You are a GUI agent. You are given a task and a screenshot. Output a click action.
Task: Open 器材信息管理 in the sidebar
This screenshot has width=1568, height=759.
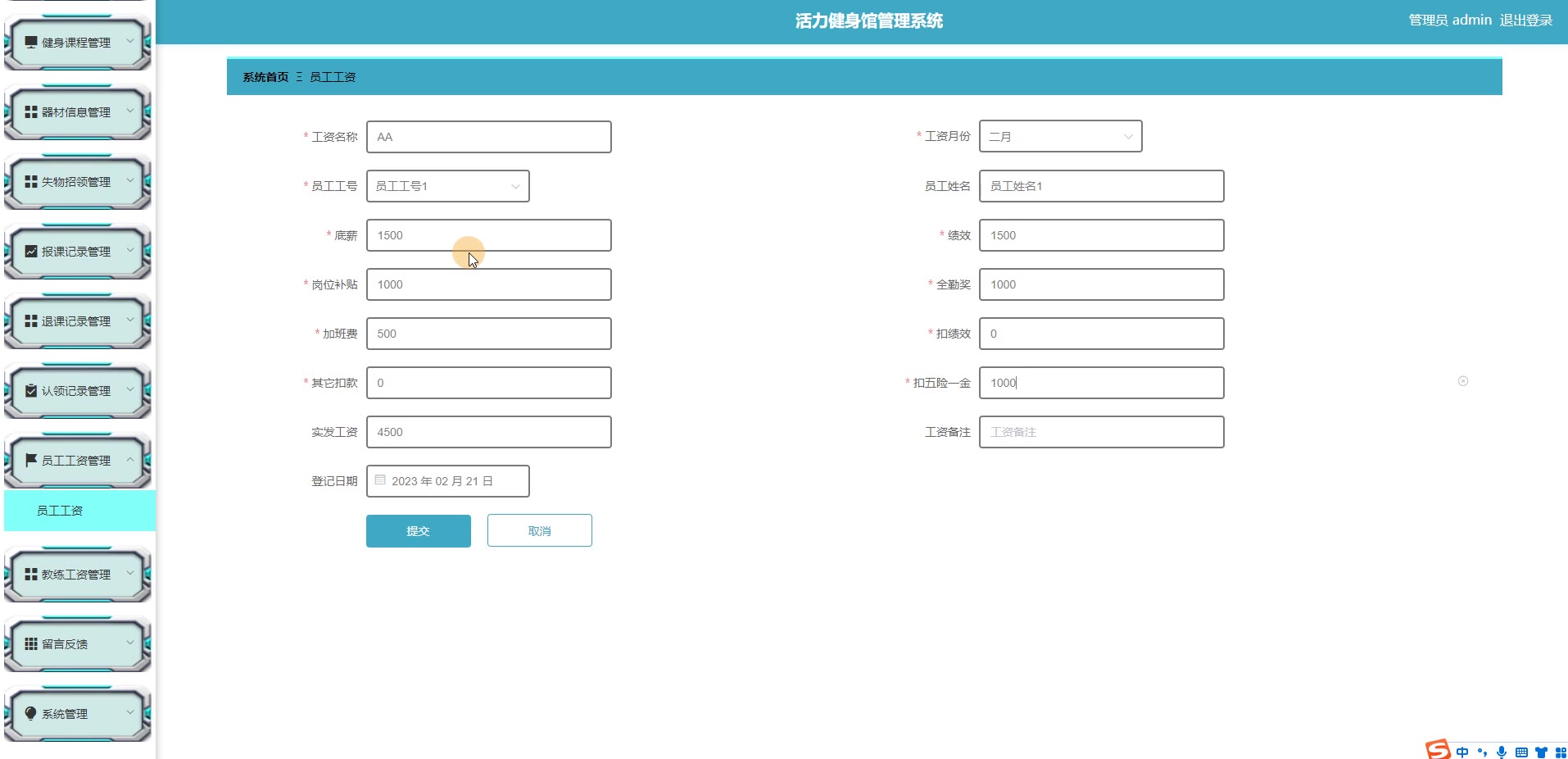click(77, 112)
